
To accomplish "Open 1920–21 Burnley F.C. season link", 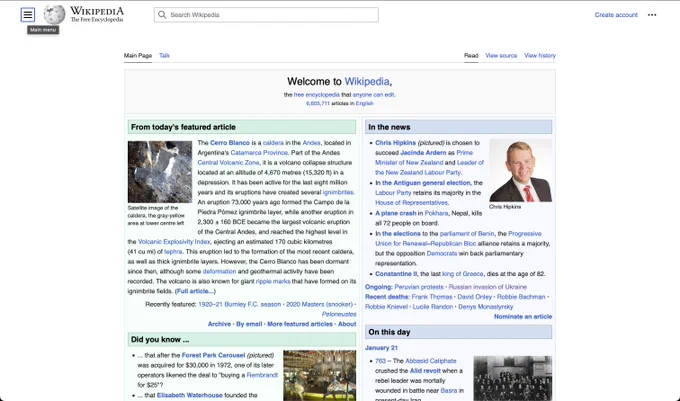I will click(239, 304).
